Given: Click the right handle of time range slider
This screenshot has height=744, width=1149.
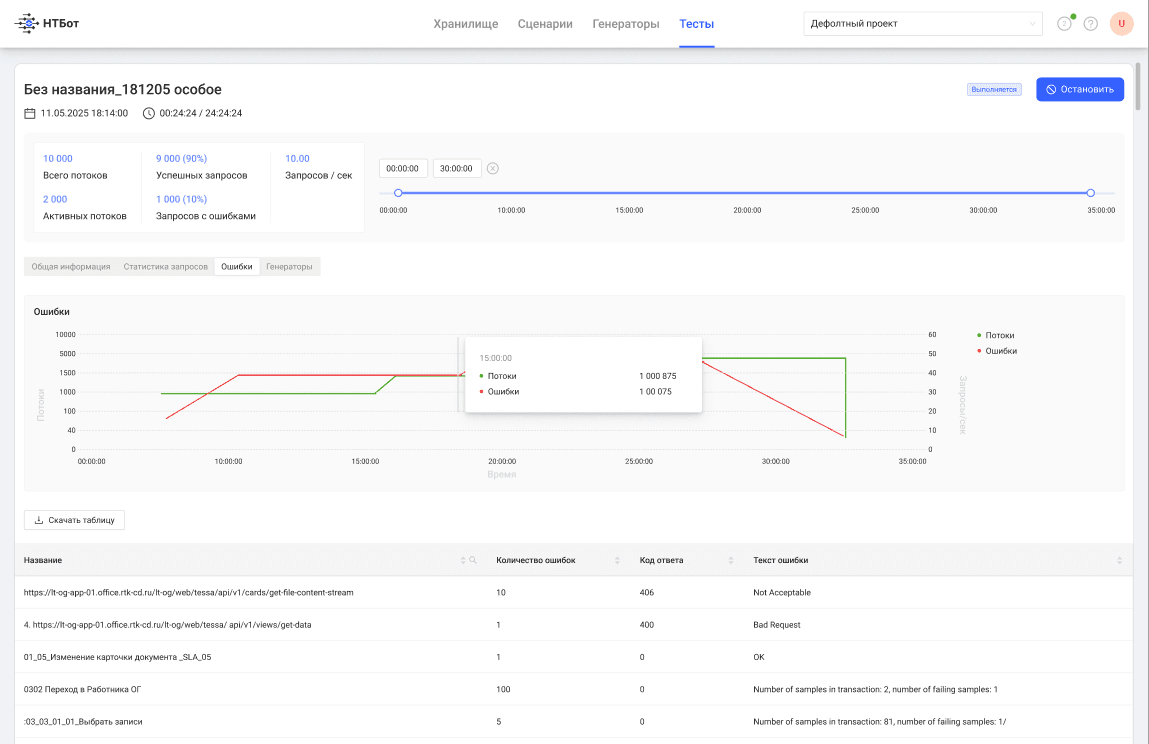Looking at the screenshot, I should pos(1090,193).
